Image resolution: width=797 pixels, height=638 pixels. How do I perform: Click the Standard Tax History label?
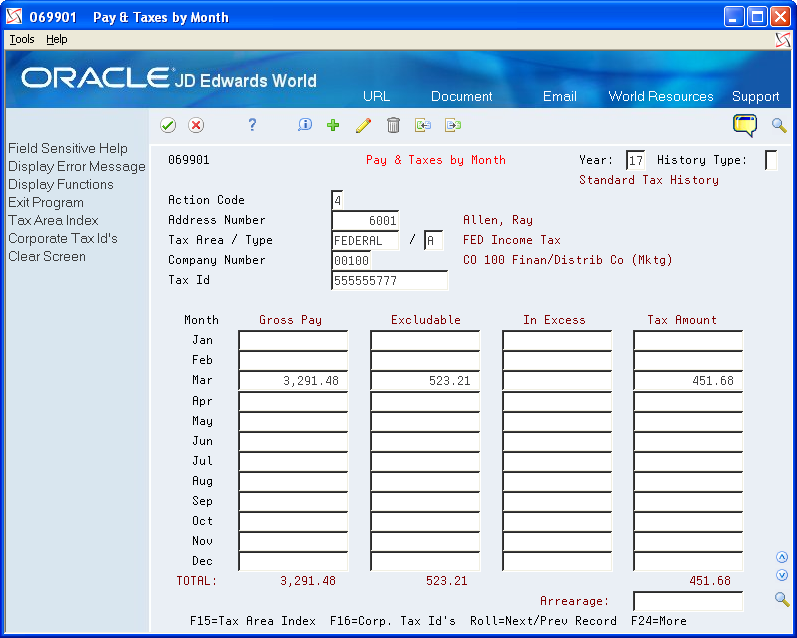(649, 180)
